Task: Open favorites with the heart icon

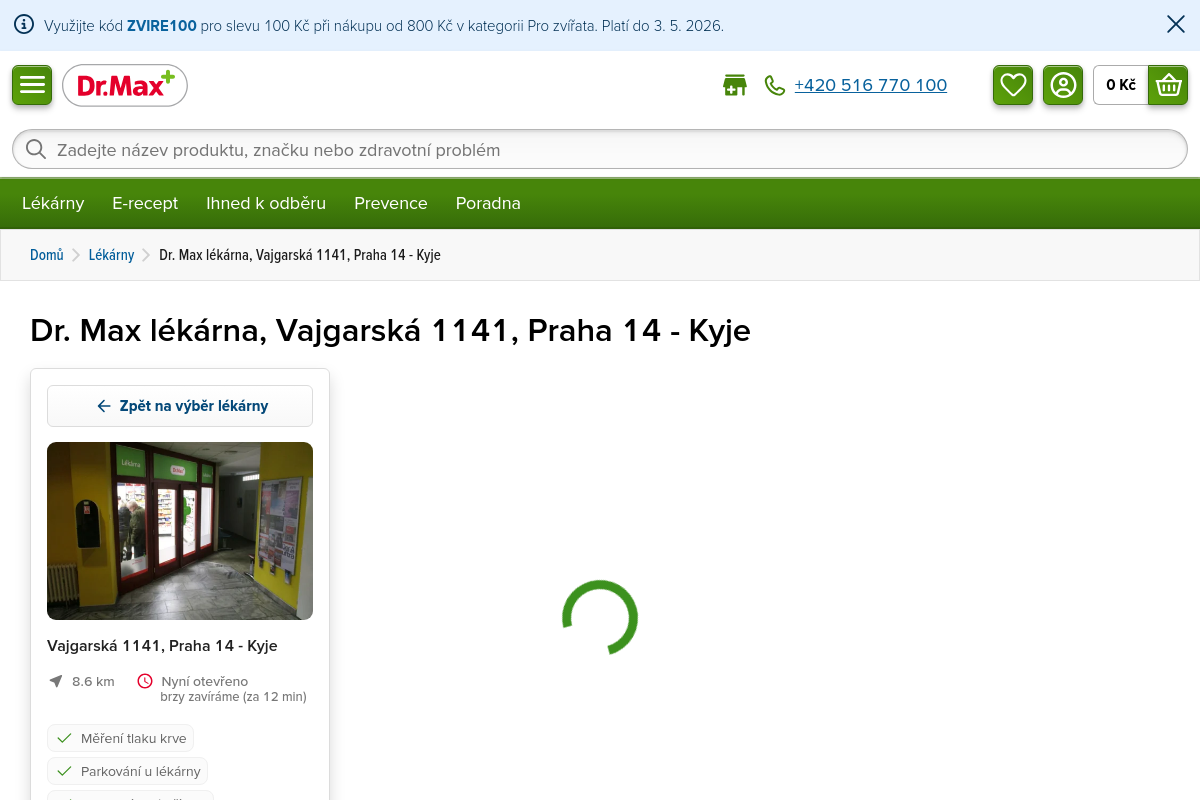Action: [1013, 85]
